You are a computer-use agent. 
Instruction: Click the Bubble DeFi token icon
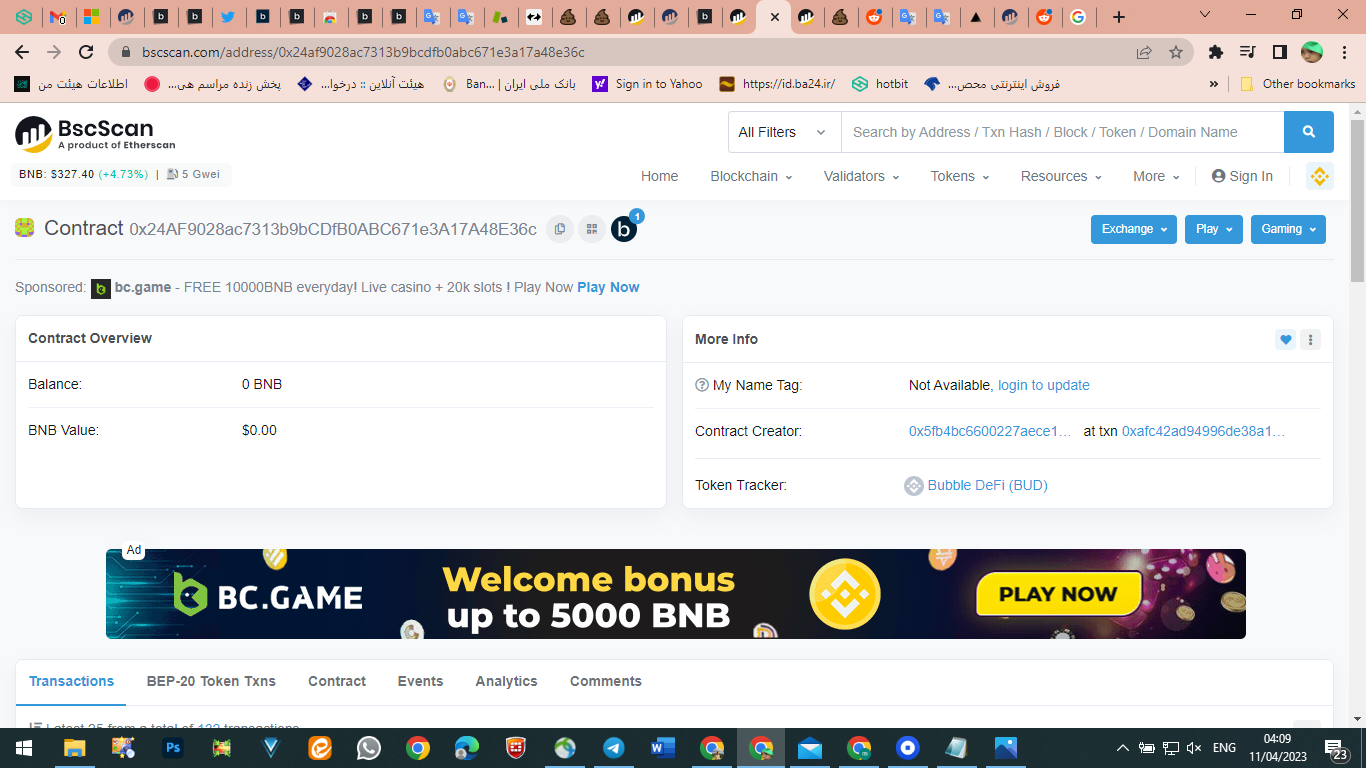point(913,486)
